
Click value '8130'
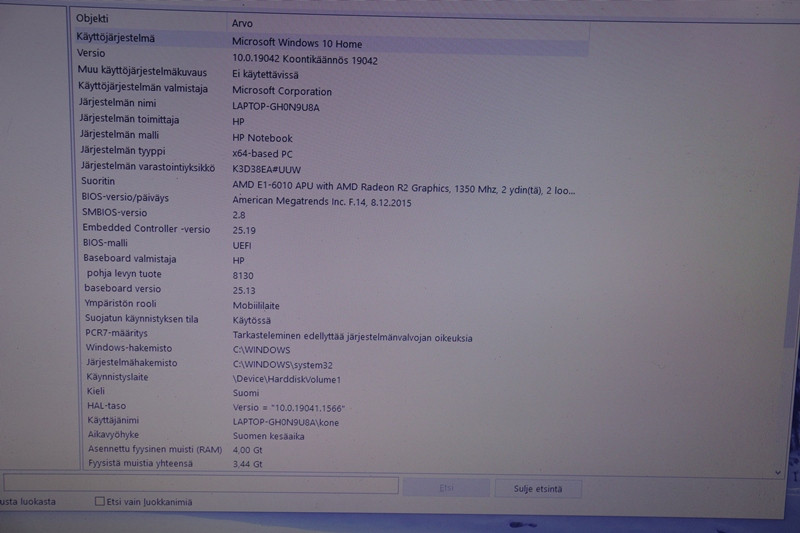click(x=243, y=275)
